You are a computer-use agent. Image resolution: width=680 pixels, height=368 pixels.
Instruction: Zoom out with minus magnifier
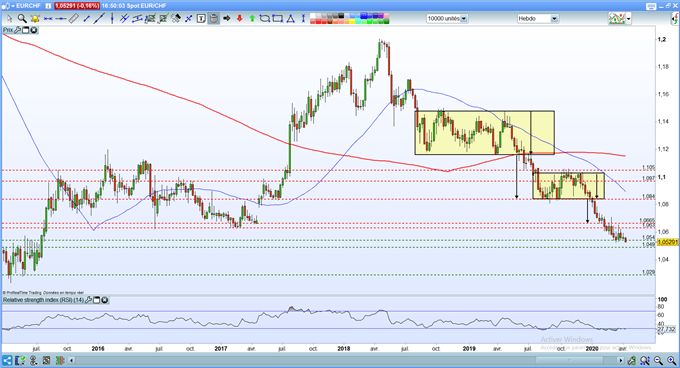(x=659, y=360)
